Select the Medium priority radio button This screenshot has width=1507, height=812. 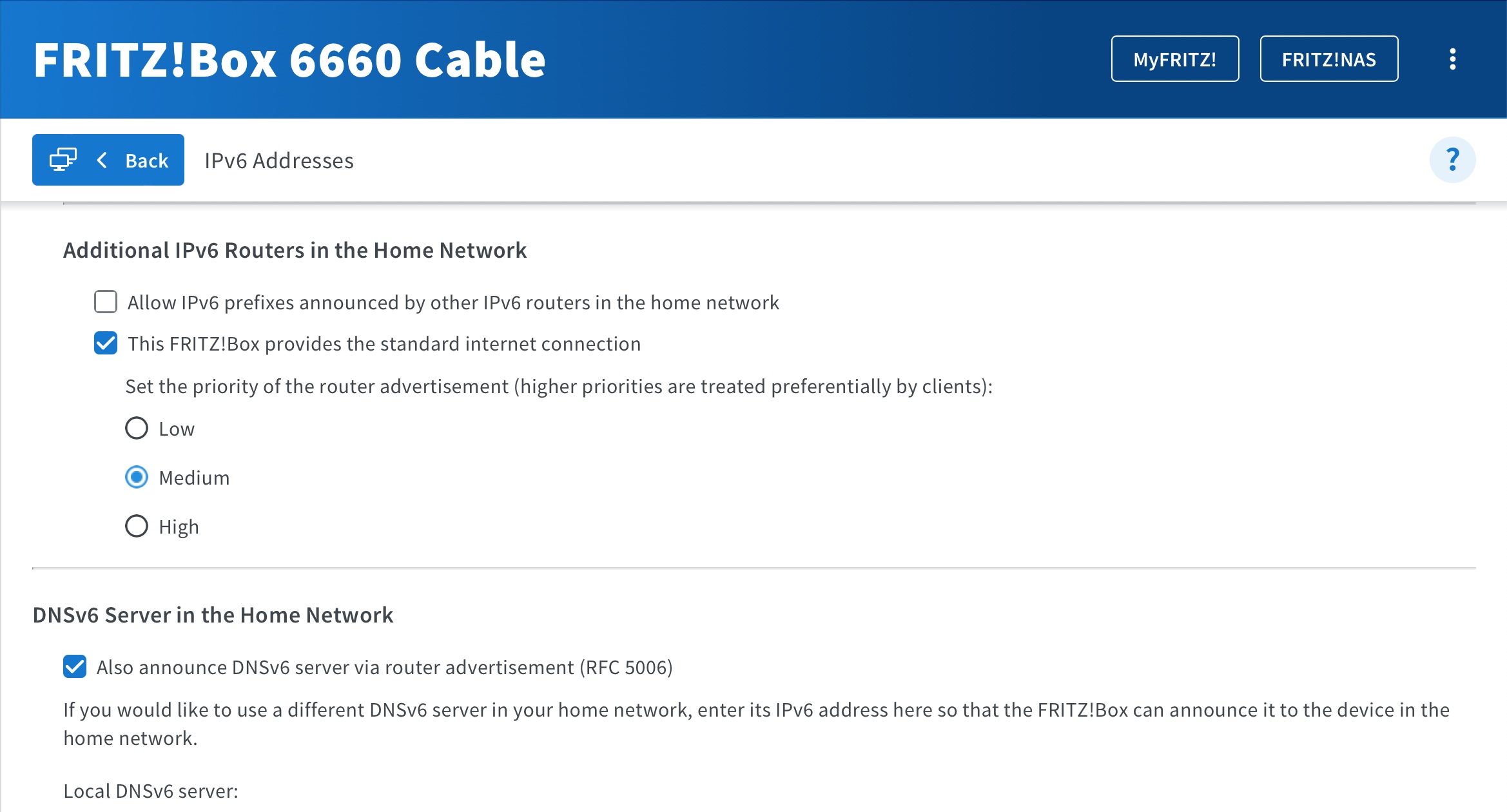point(137,478)
